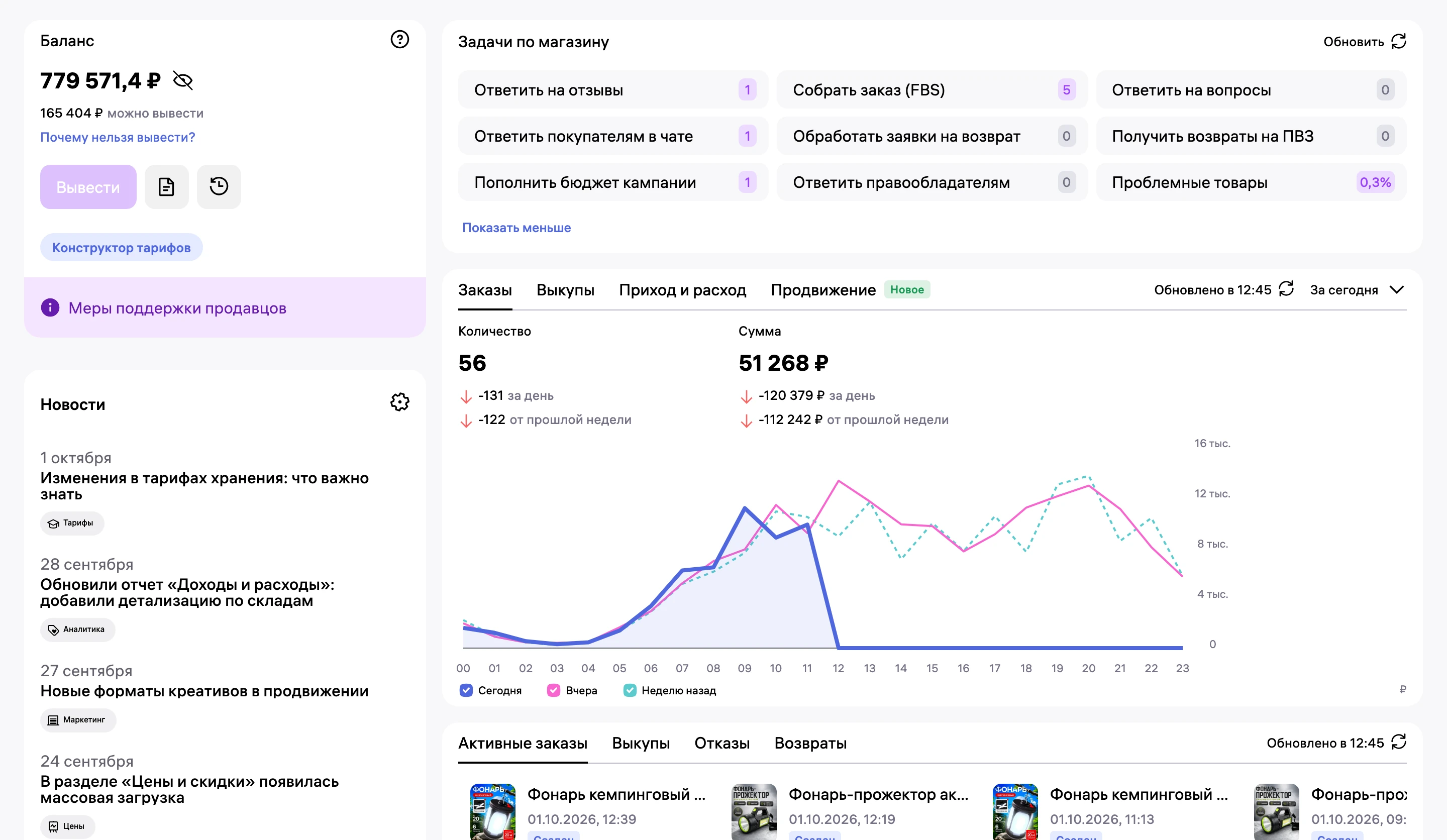Open the balance help question-mark icon
This screenshot has height=840, width=1447.
399,40
